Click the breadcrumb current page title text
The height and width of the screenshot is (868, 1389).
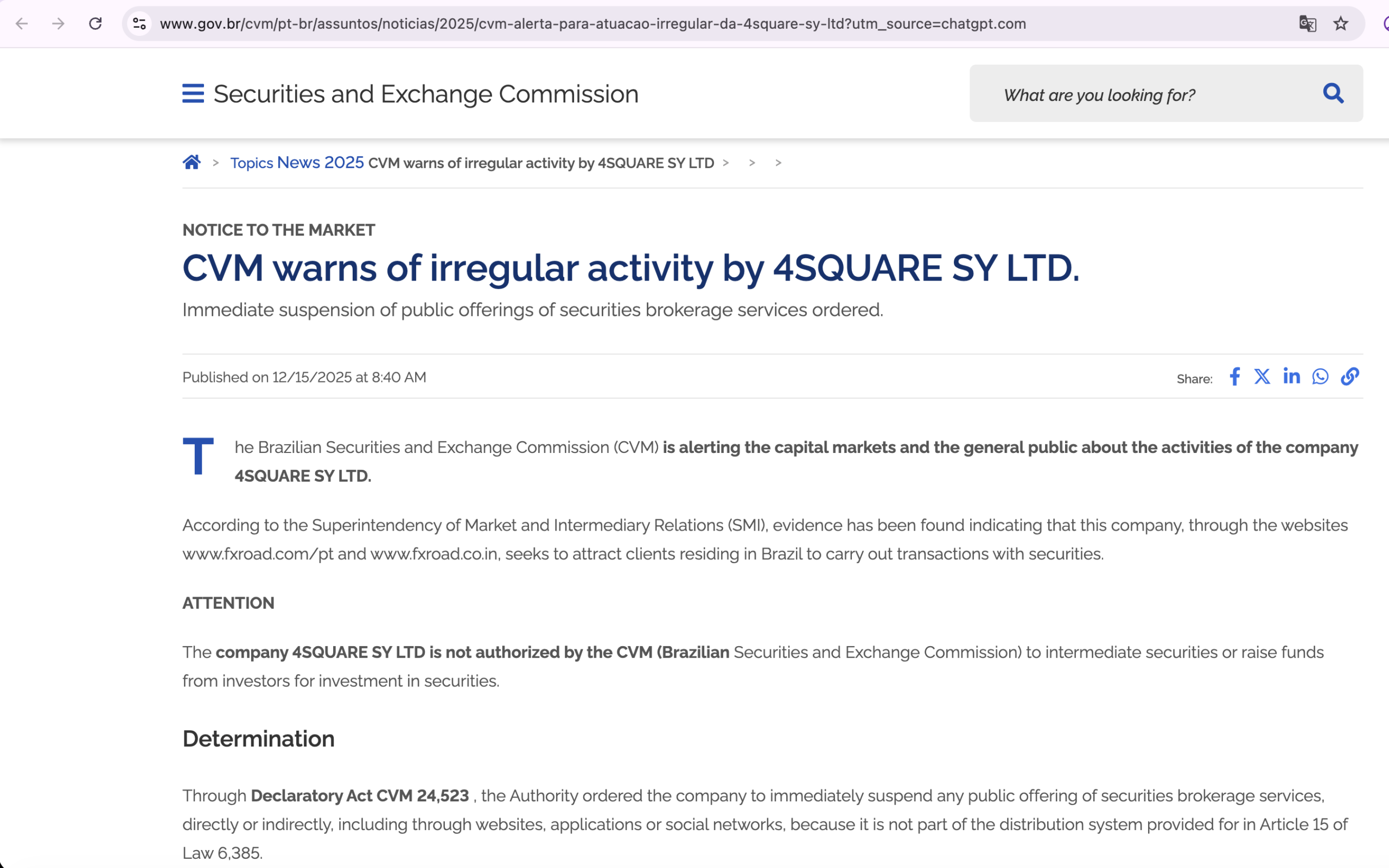(540, 163)
